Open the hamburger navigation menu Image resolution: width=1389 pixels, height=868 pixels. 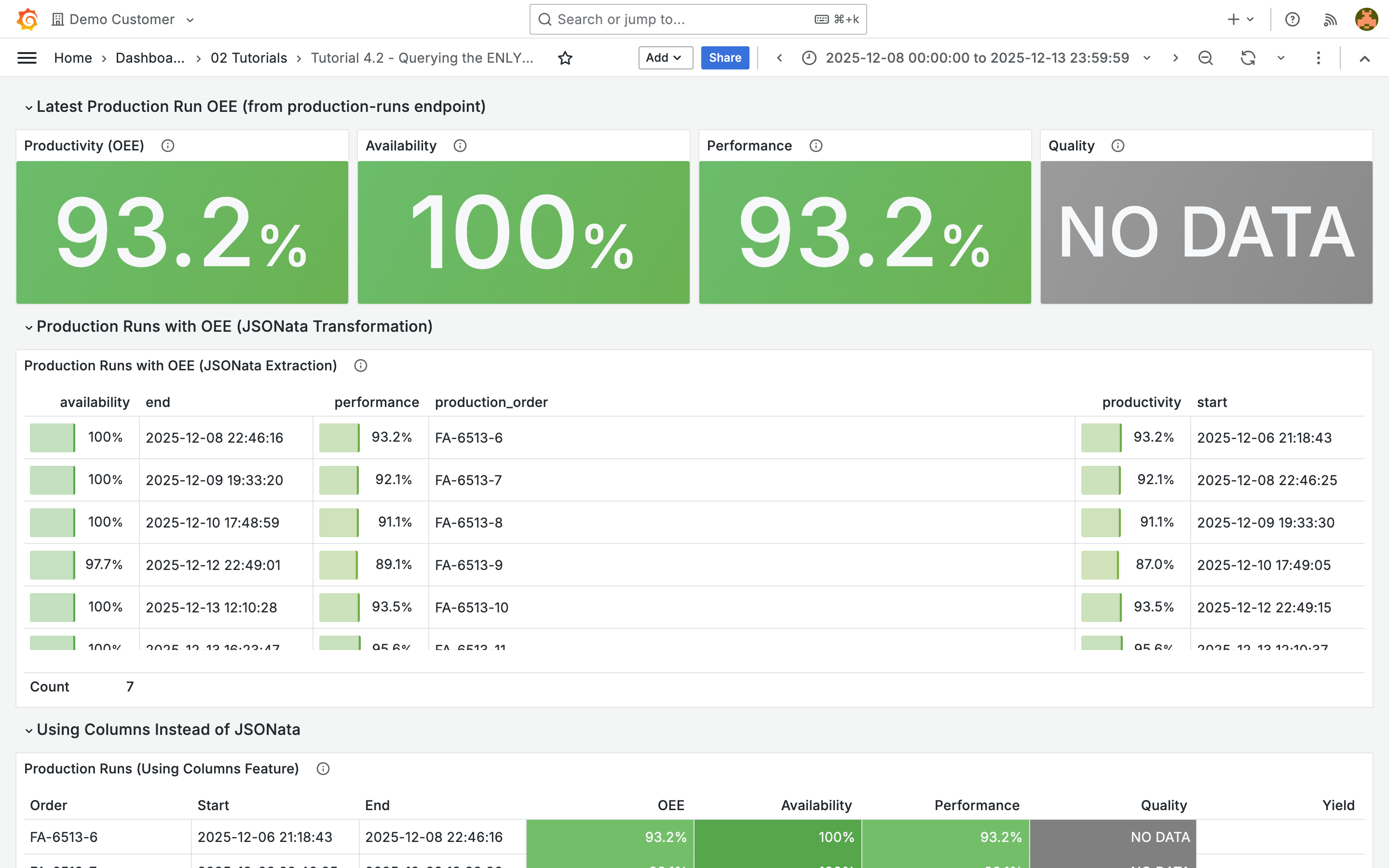click(27, 58)
